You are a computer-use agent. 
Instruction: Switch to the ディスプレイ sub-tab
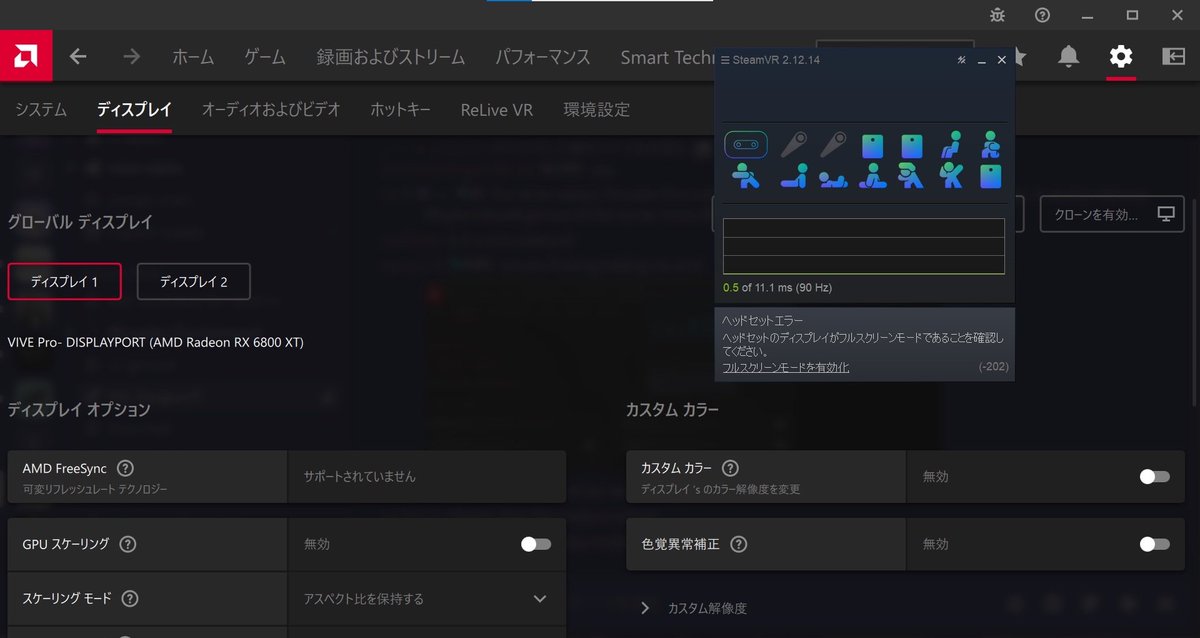[134, 109]
